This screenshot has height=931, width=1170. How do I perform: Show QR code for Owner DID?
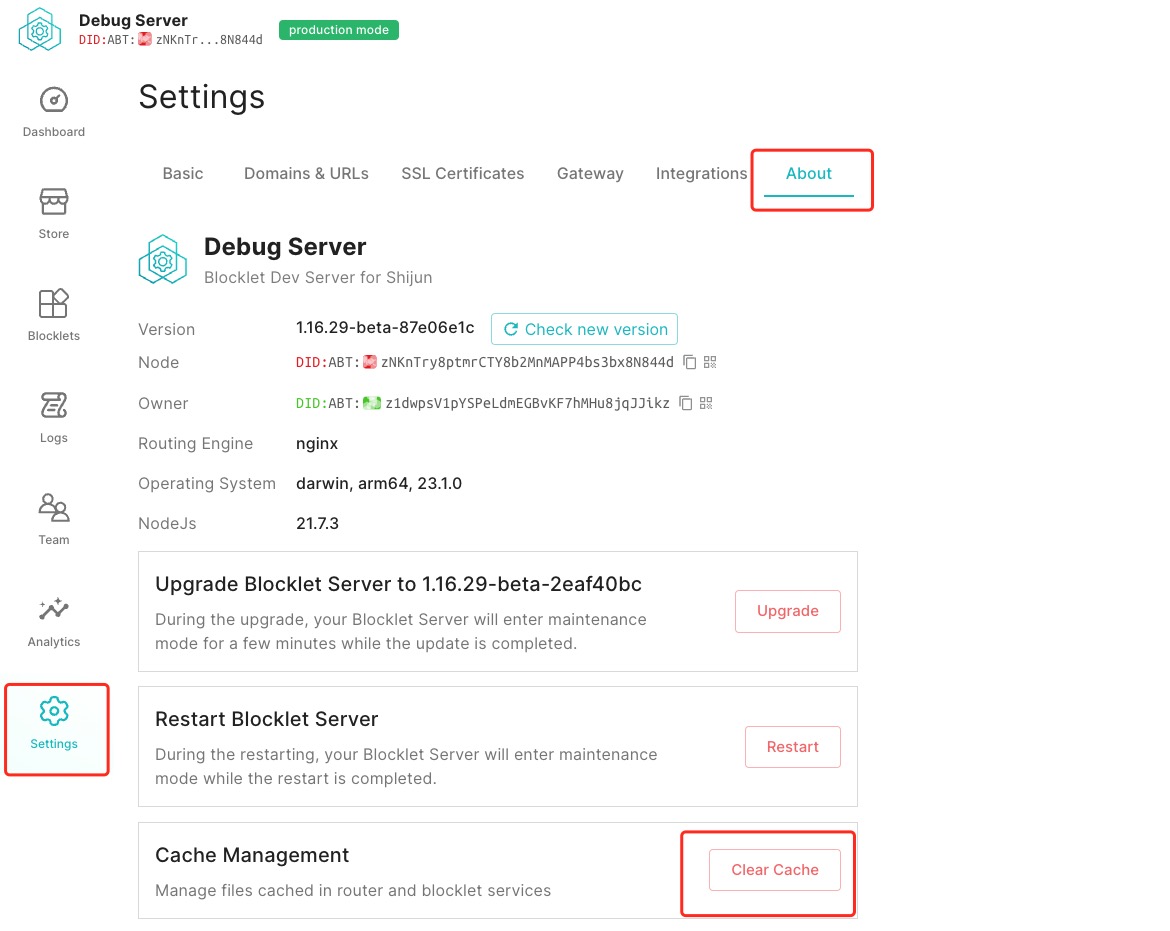pos(706,403)
